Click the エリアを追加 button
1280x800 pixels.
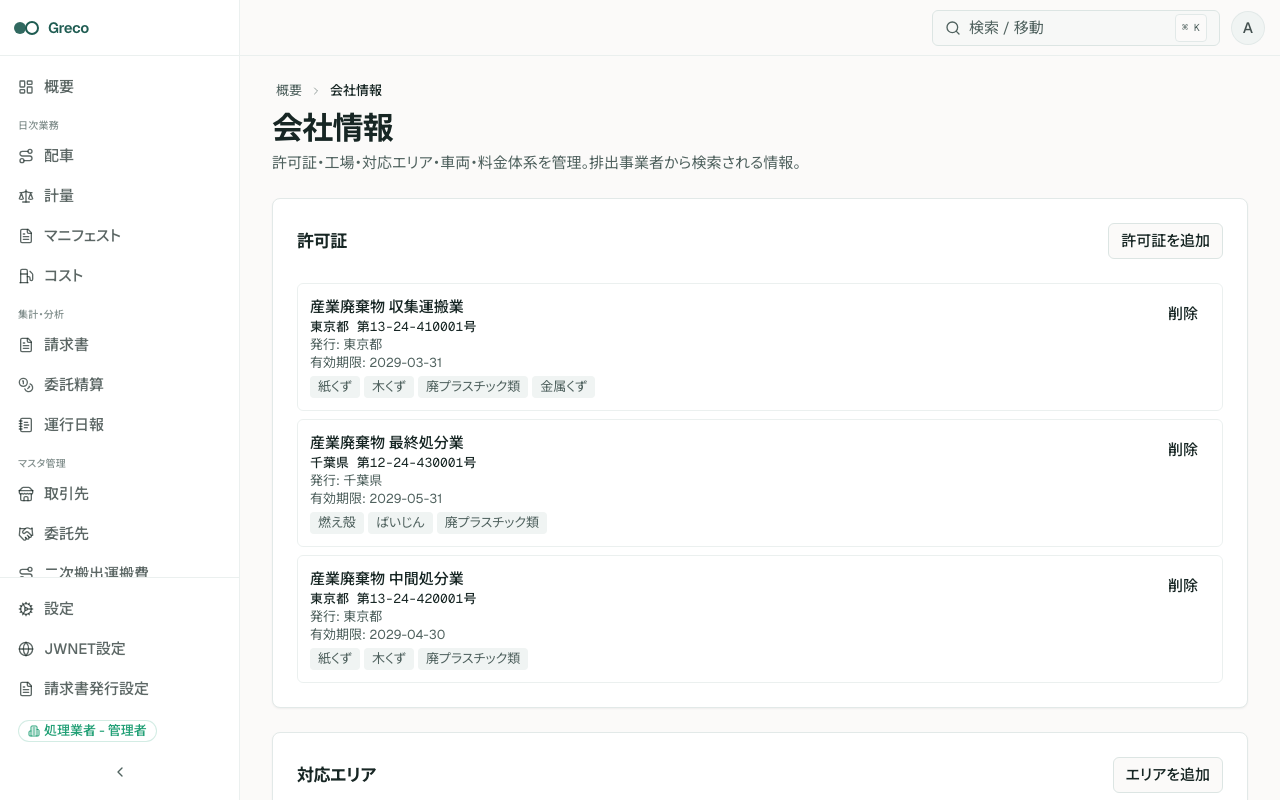(x=1168, y=775)
